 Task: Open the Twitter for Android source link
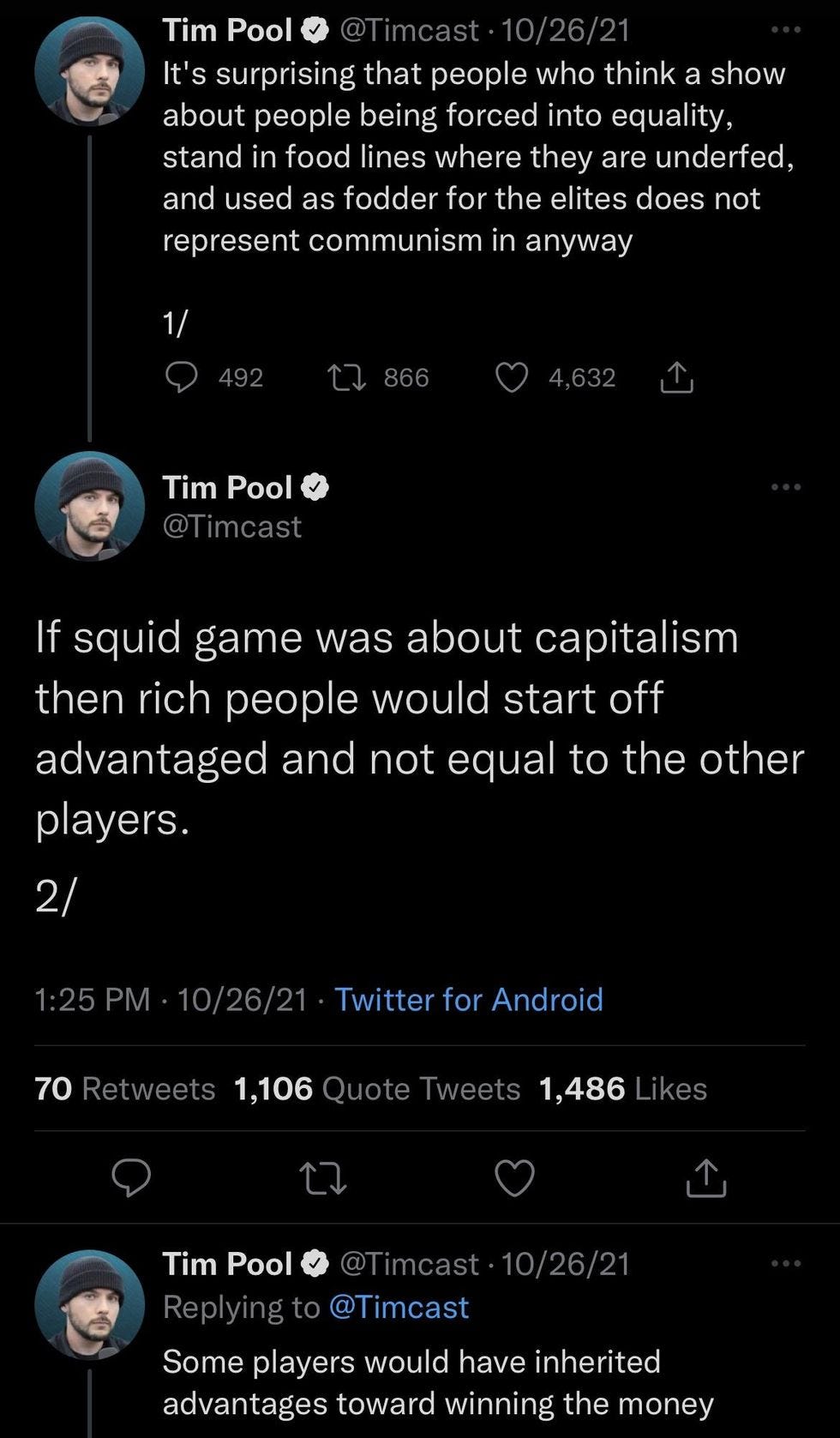[x=470, y=999]
